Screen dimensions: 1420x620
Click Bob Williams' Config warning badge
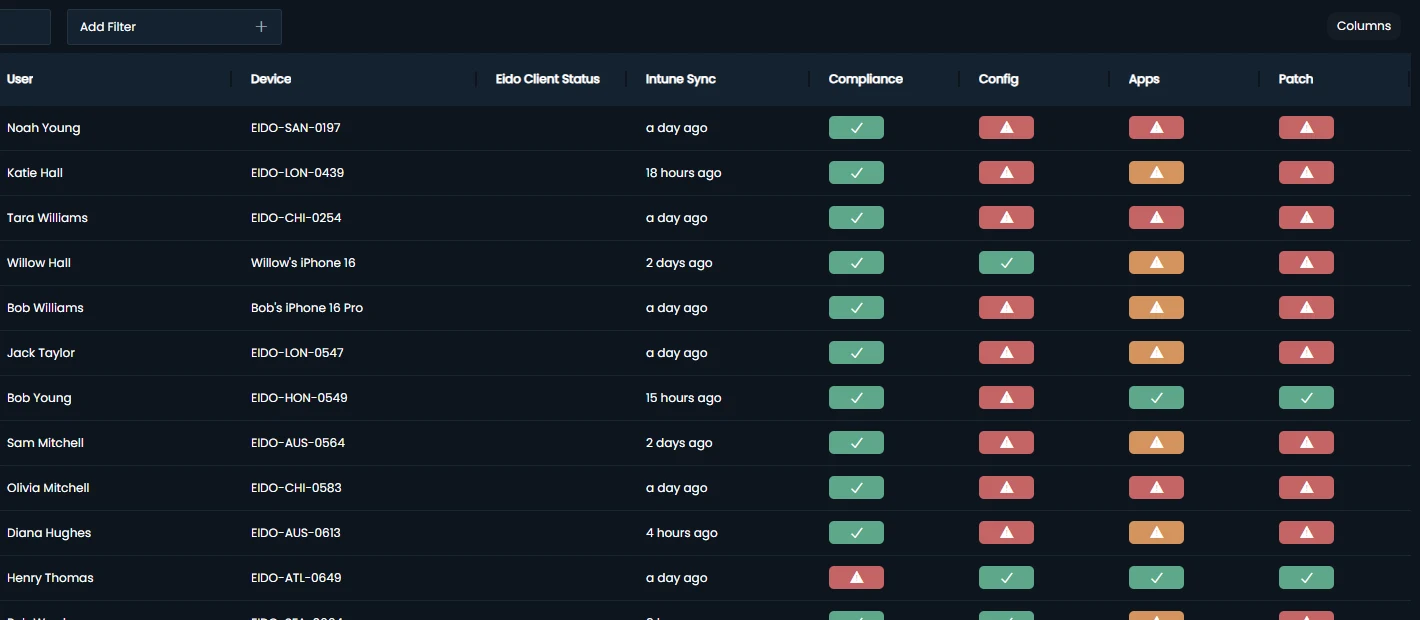point(1006,308)
